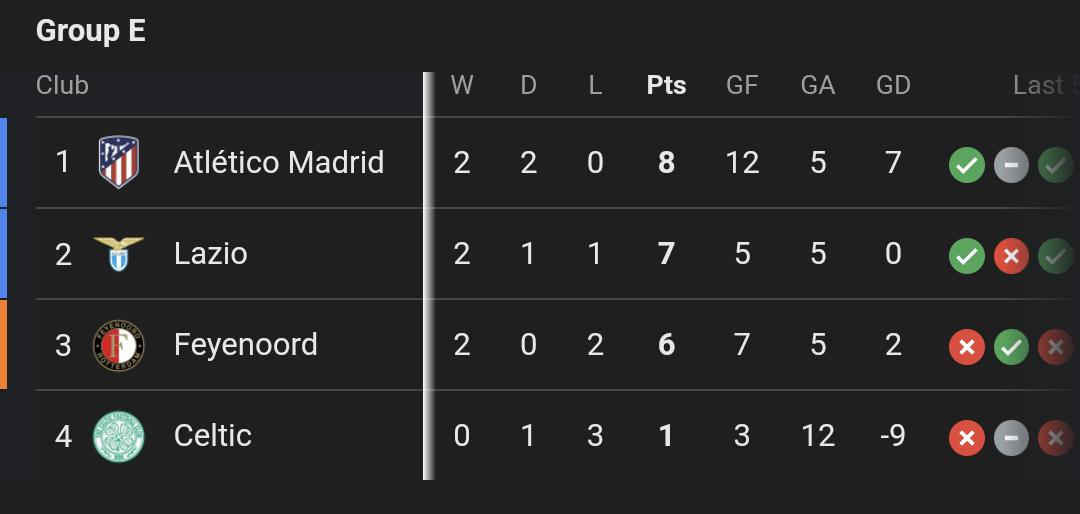Screen dimensions: 1080x514
Task: Open Lazio's red loss result icon
Action: (1011, 256)
